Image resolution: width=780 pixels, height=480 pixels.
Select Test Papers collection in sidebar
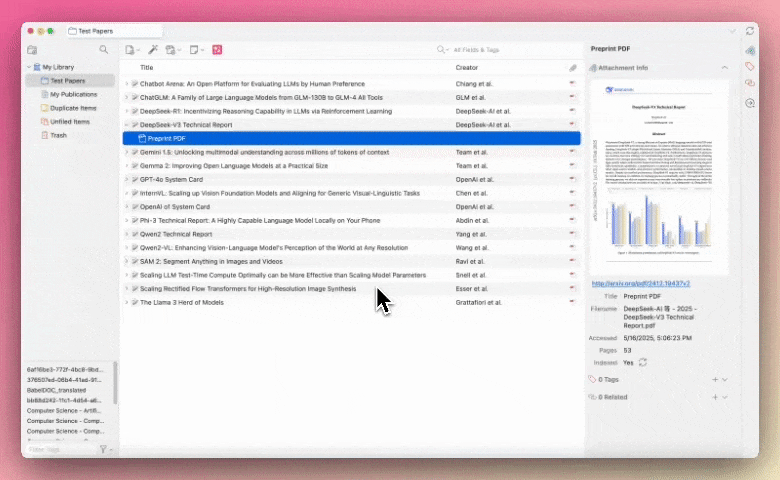coord(70,81)
